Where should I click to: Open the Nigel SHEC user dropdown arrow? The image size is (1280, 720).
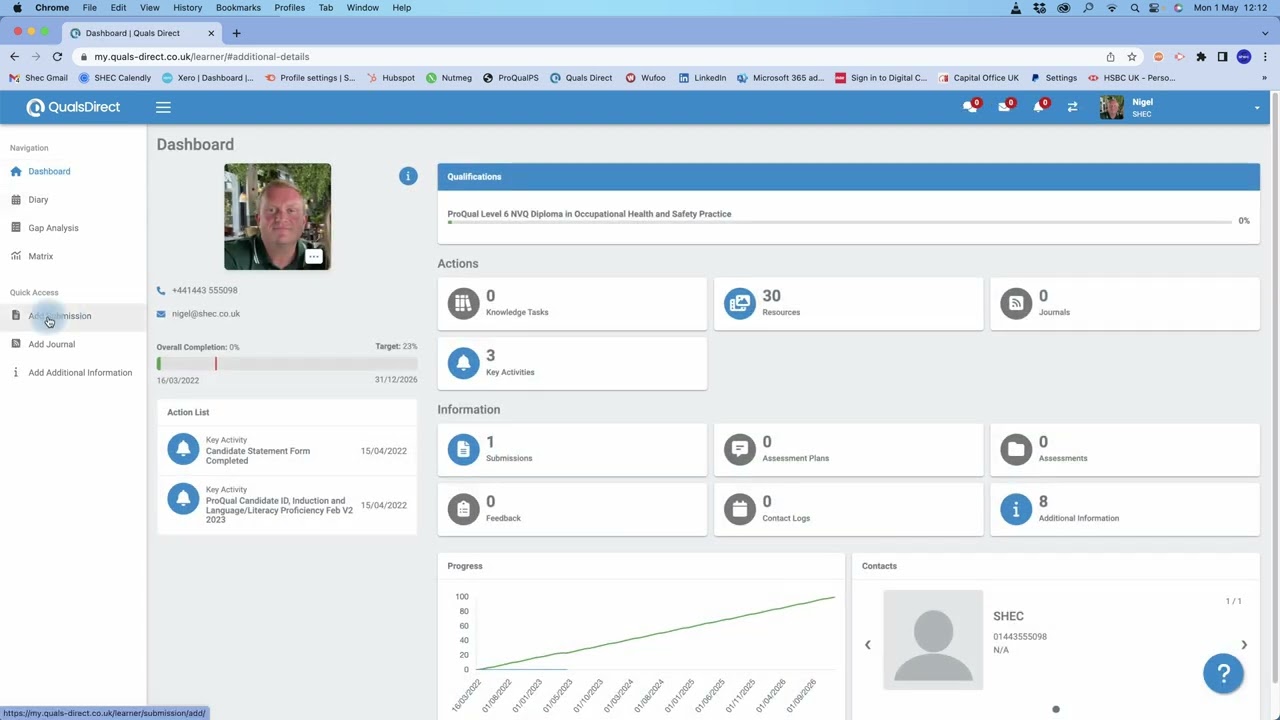(x=1257, y=107)
